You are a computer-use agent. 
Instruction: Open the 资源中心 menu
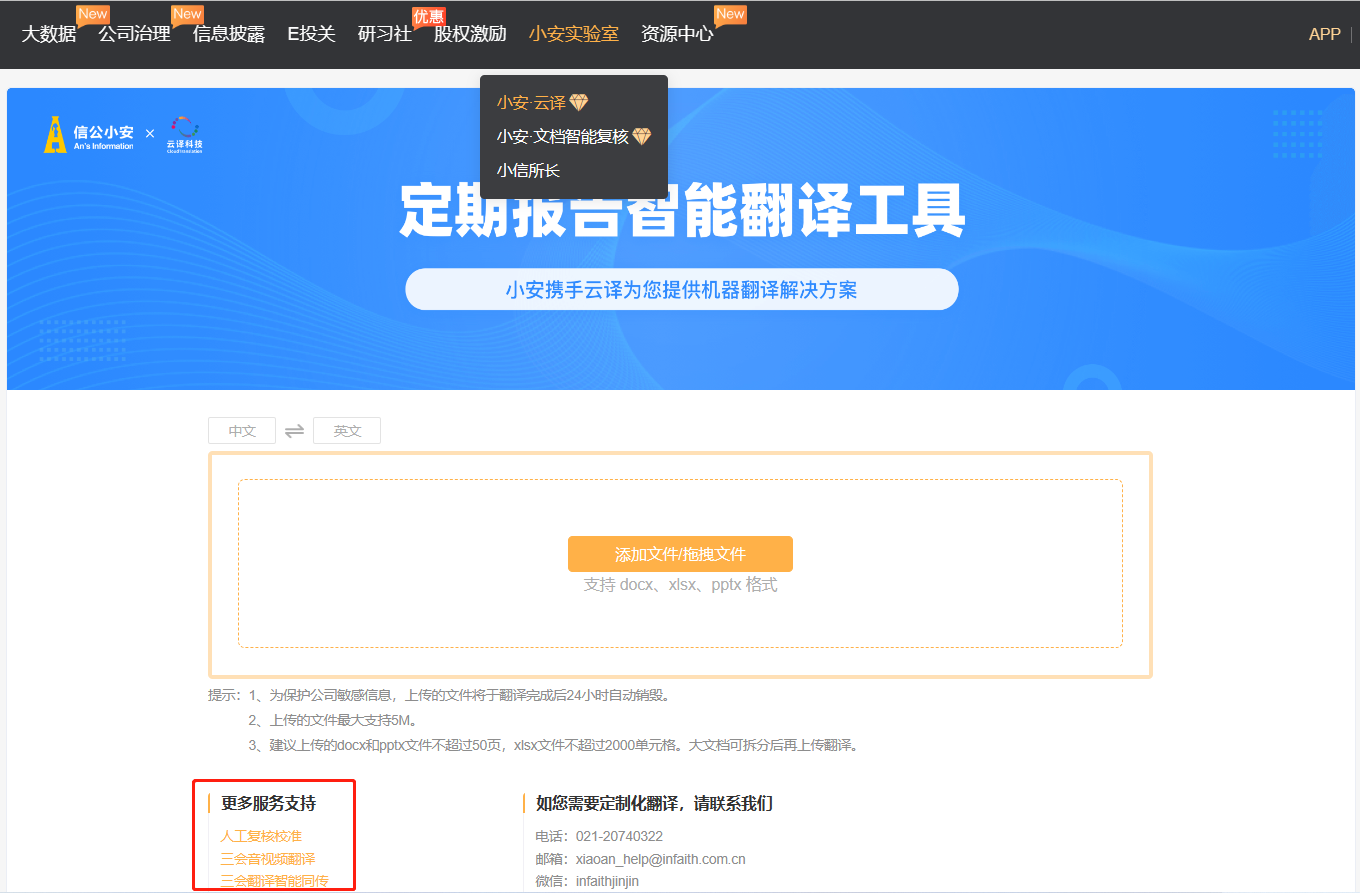(677, 34)
